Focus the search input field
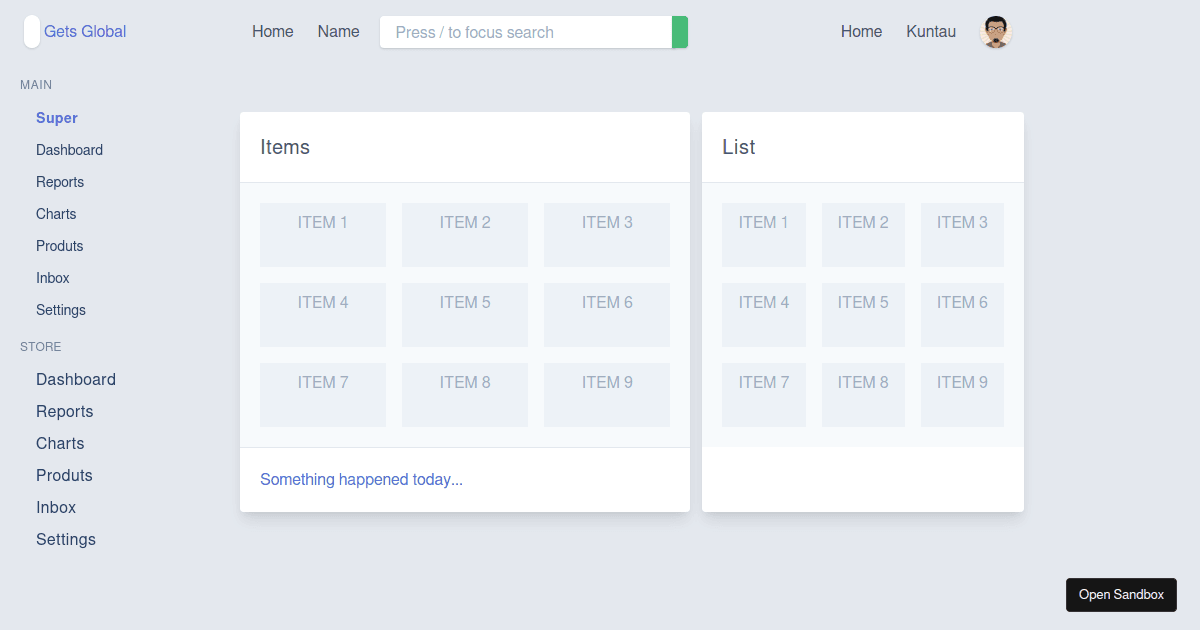1200x630 pixels. point(520,32)
